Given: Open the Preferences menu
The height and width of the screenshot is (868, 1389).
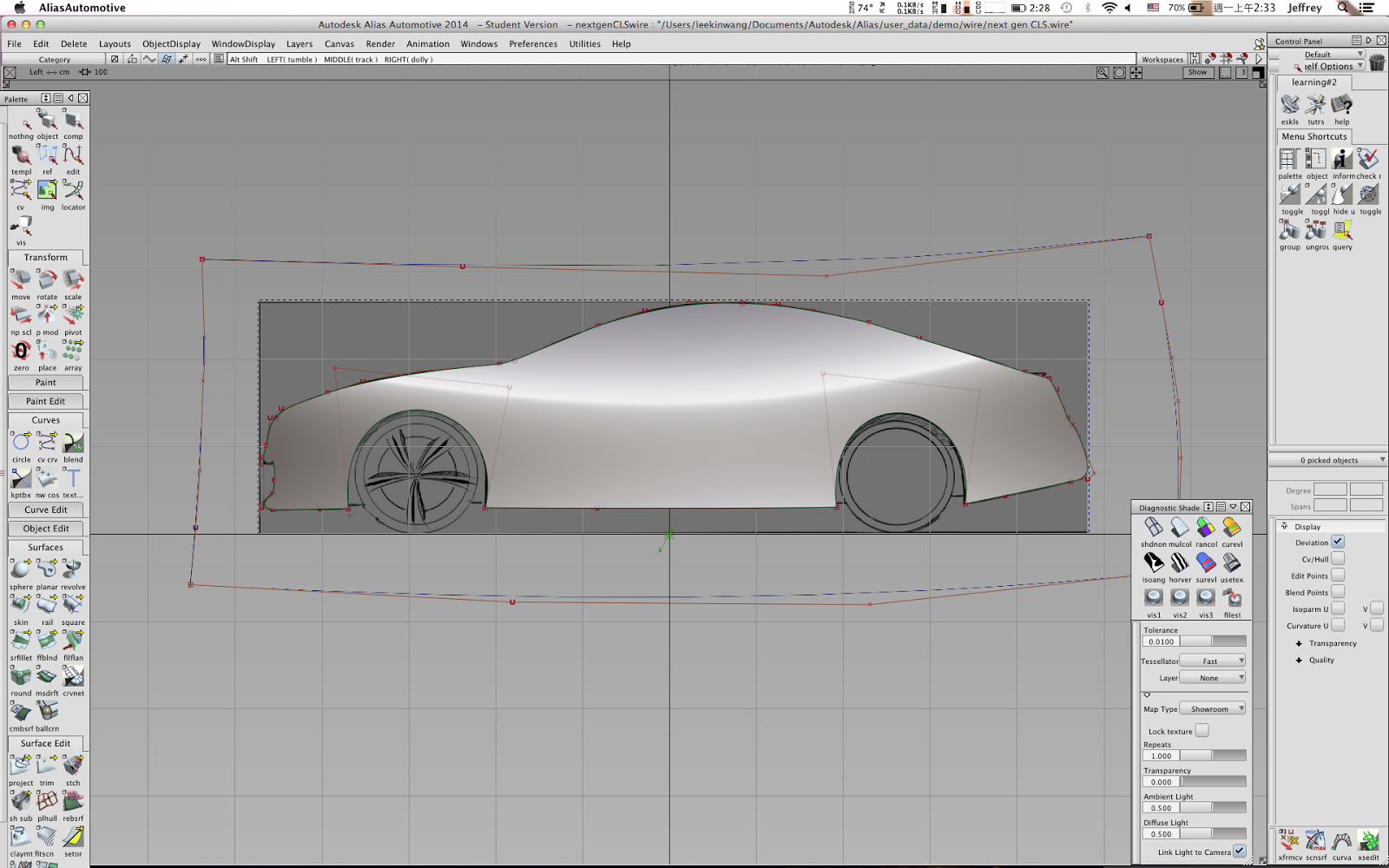Looking at the screenshot, I should click(x=532, y=43).
